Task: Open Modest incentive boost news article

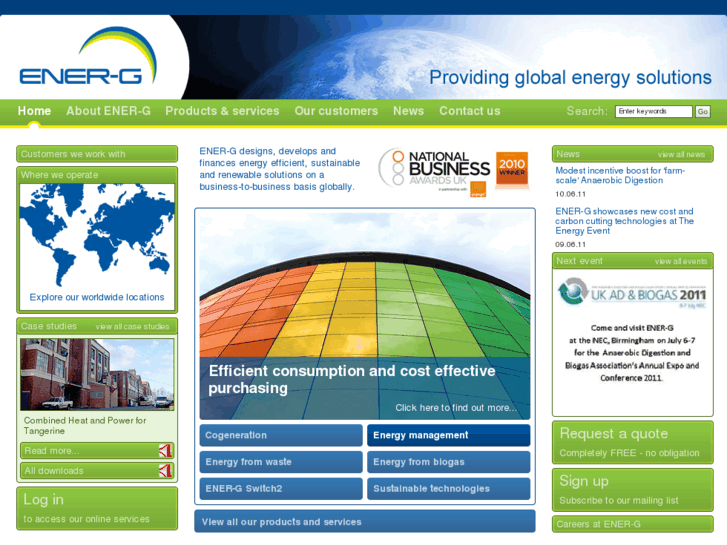Action: [x=620, y=175]
